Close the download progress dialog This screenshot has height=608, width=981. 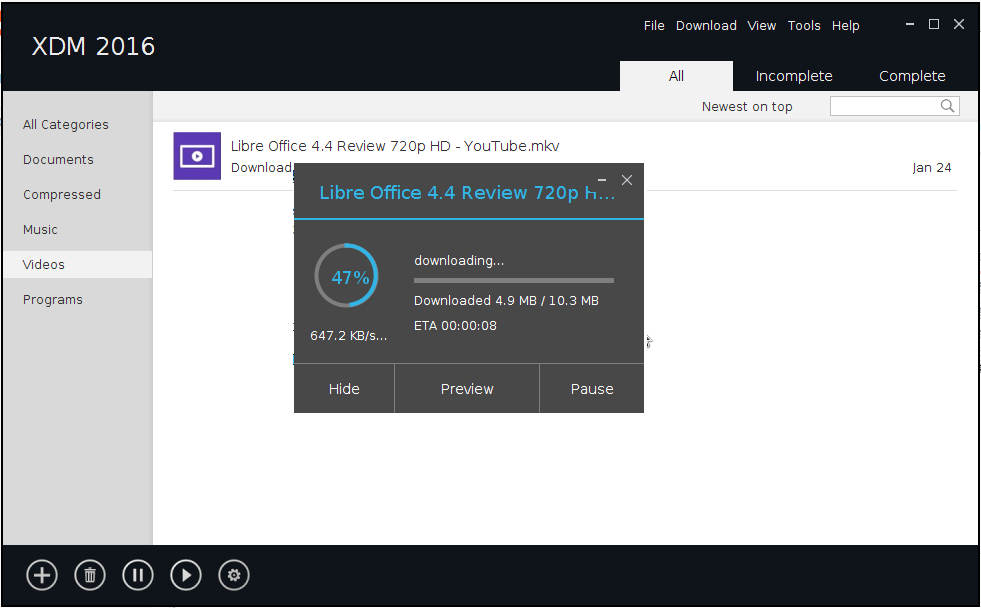coord(627,180)
